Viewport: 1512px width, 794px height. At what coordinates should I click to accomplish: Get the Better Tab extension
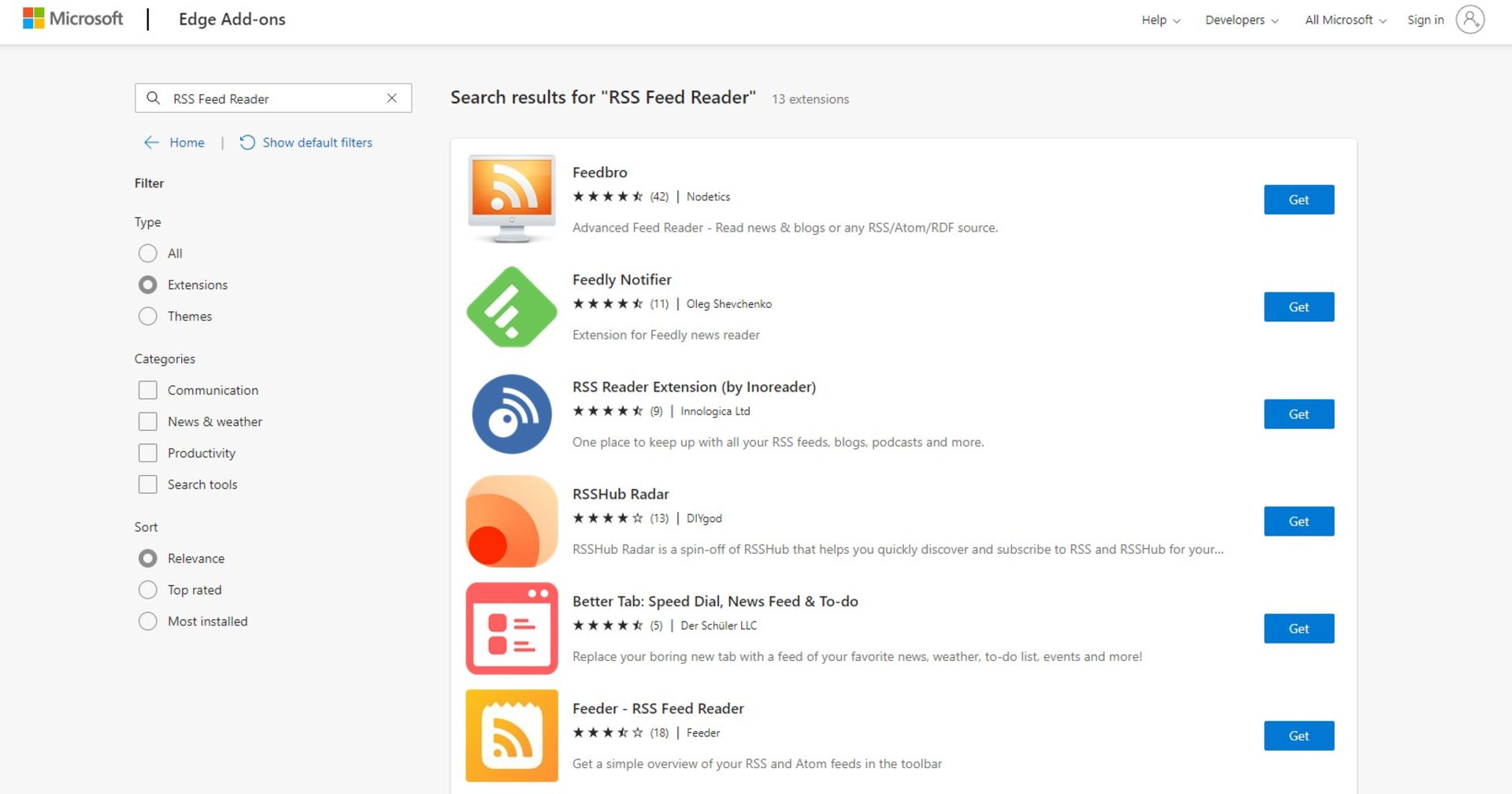click(1299, 628)
